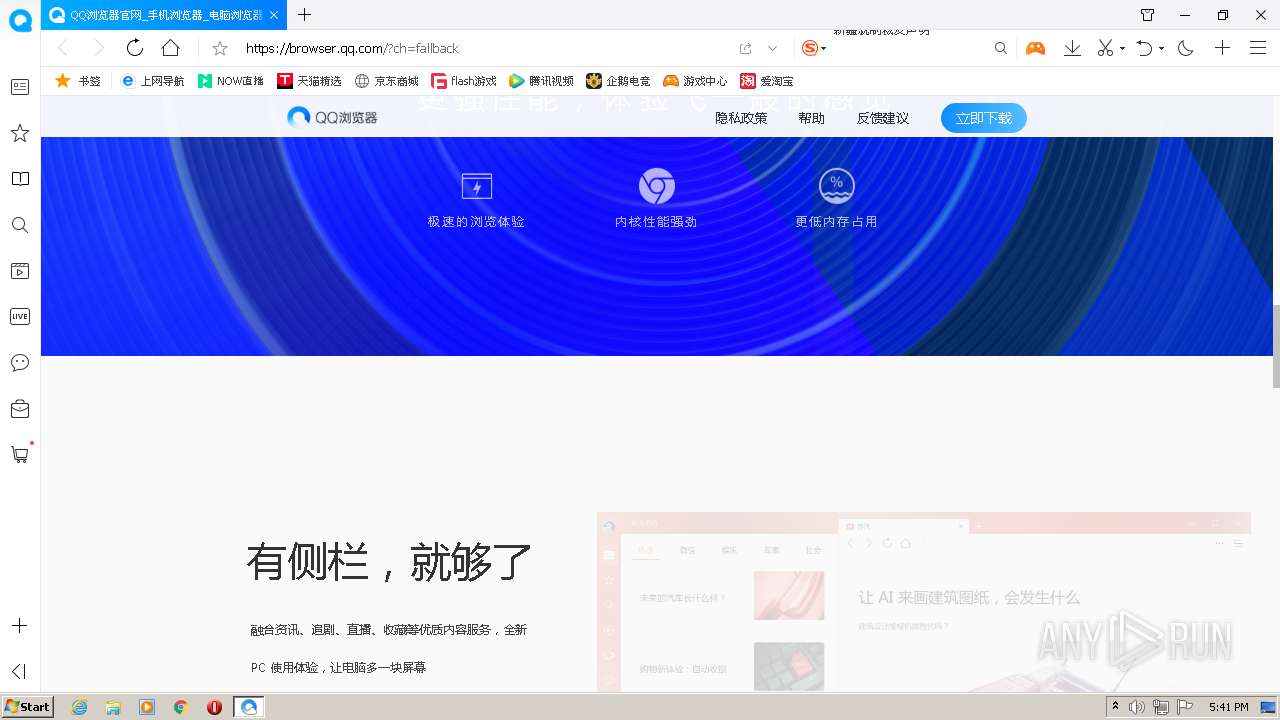Open the skin icon in the title bar
The image size is (1280, 720).
pos(1148,15)
